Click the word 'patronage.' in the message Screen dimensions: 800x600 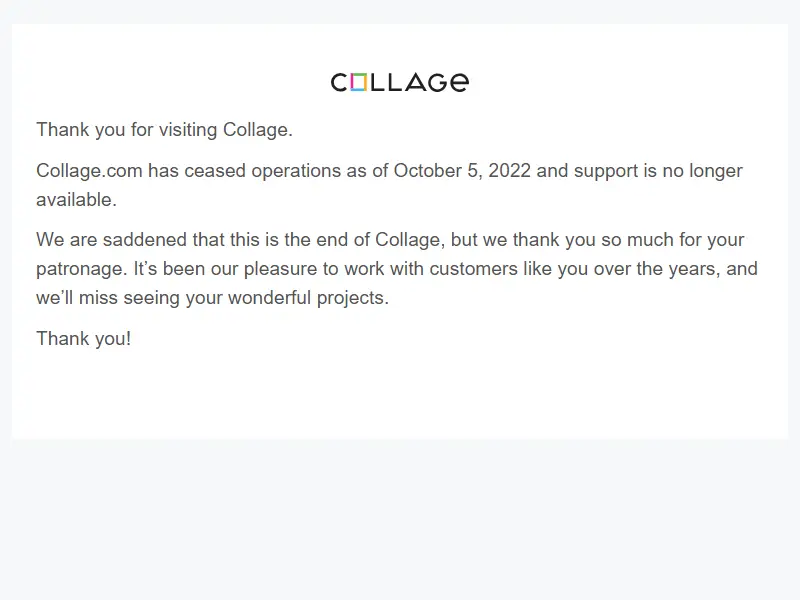point(82,269)
